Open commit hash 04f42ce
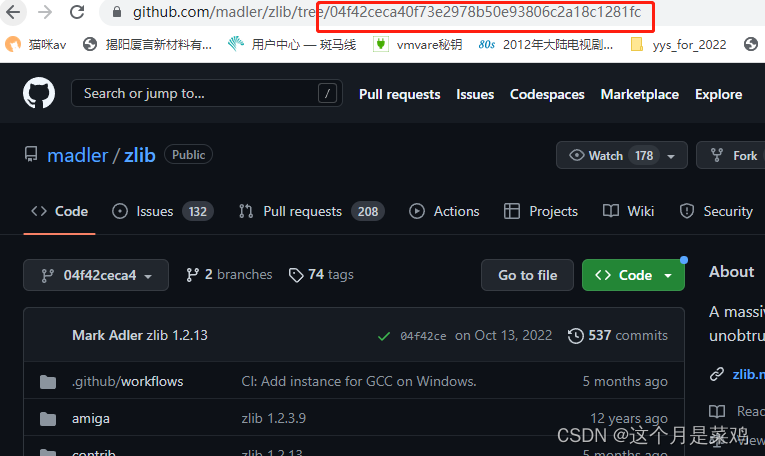 coord(423,336)
